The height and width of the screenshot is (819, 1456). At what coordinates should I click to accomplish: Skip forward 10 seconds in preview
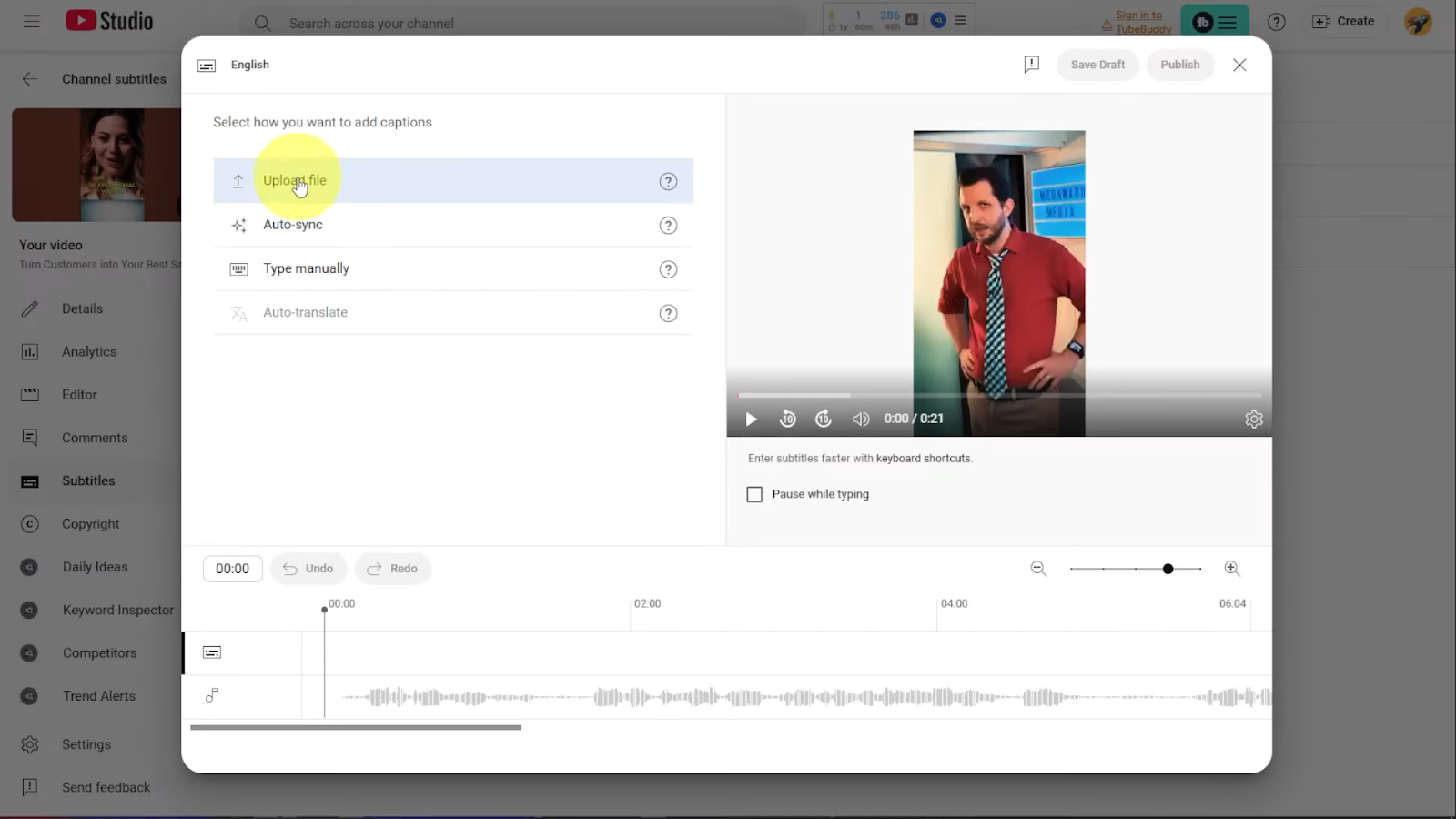point(824,419)
